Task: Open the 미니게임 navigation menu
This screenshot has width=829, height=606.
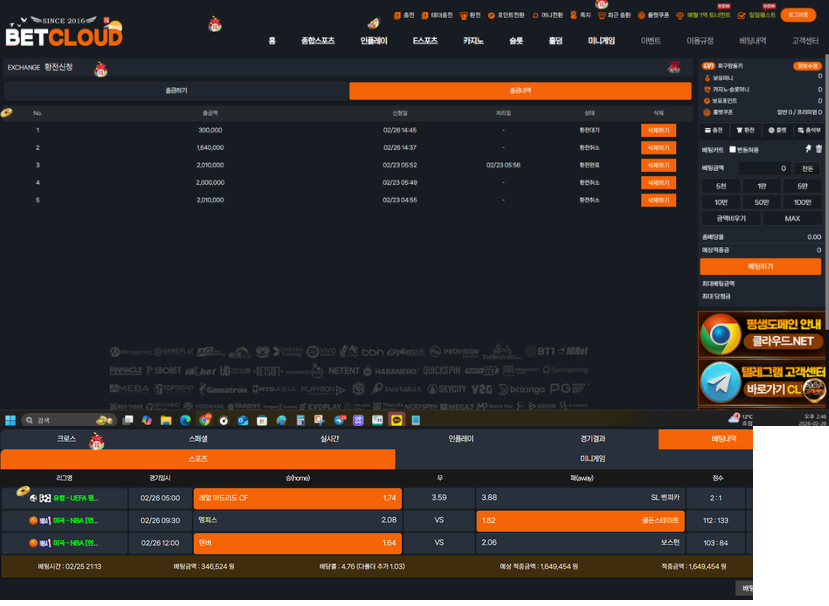Action: pyautogui.click(x=601, y=41)
